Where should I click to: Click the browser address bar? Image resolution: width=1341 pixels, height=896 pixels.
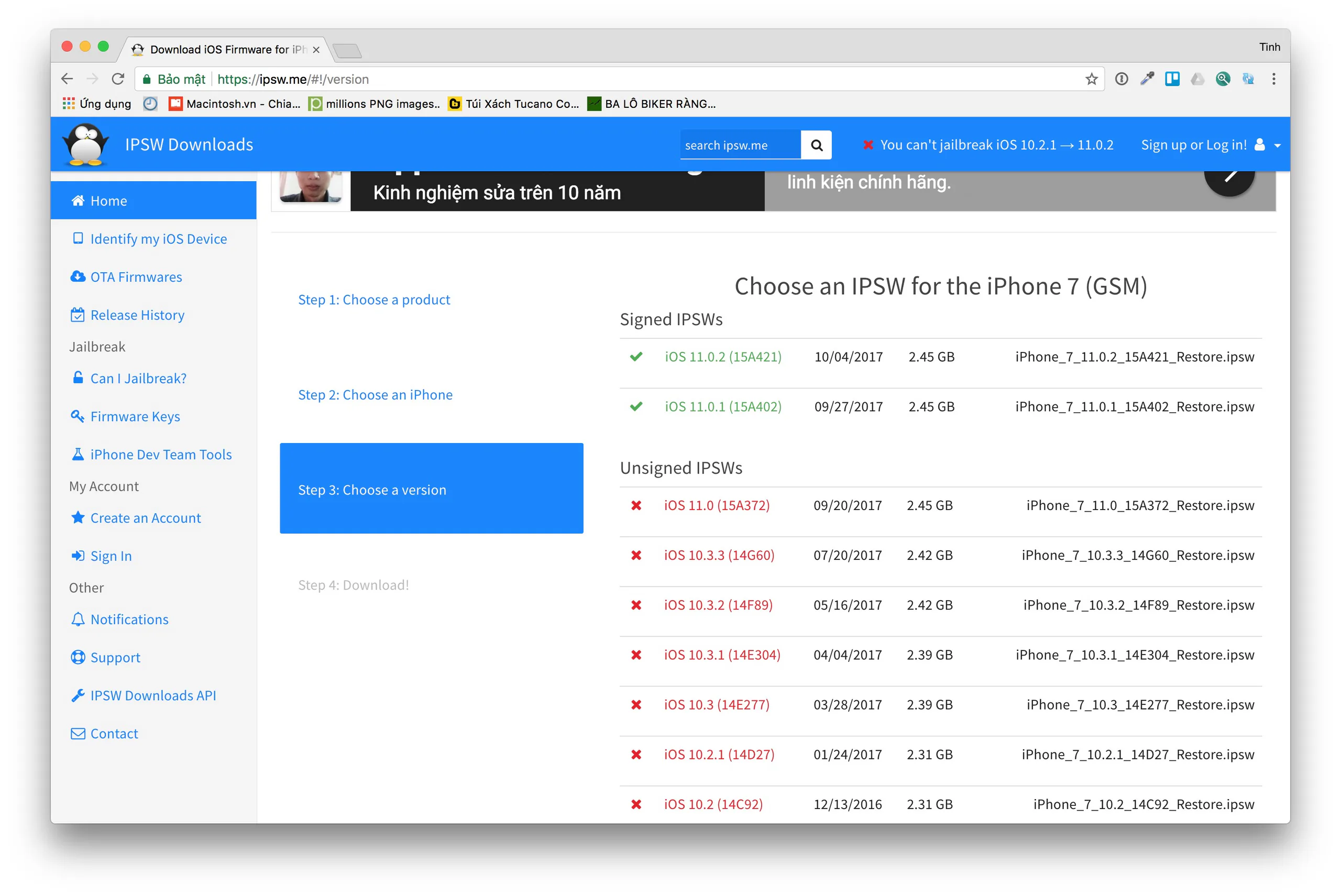click(x=619, y=79)
